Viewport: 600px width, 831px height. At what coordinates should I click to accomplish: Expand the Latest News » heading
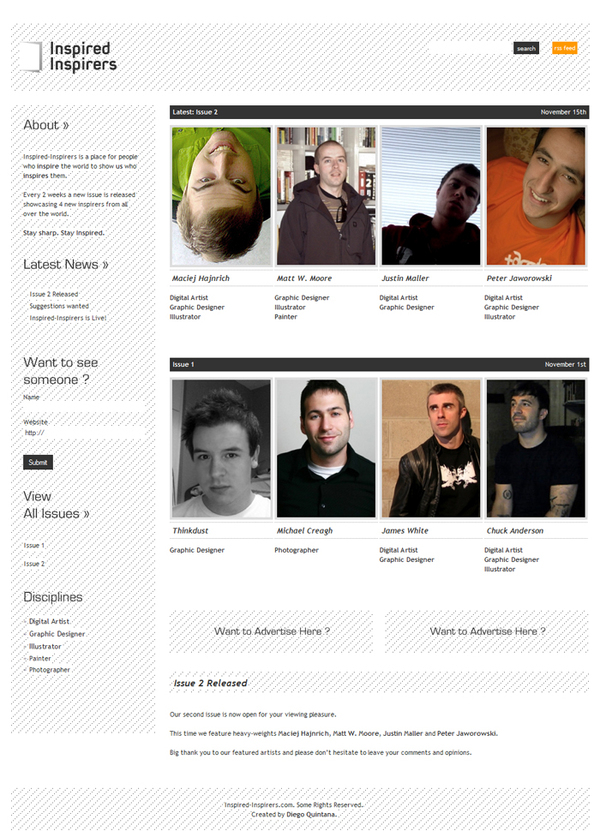click(66, 264)
